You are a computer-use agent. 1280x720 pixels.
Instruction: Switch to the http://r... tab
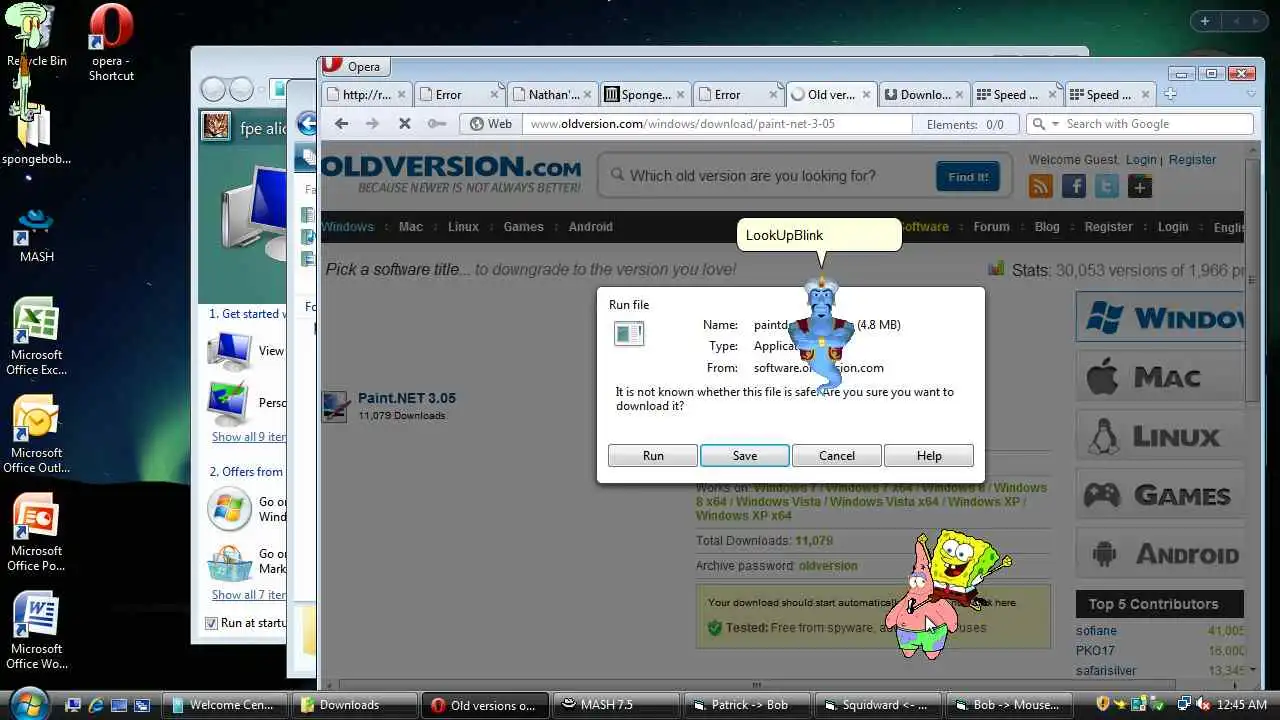point(366,95)
